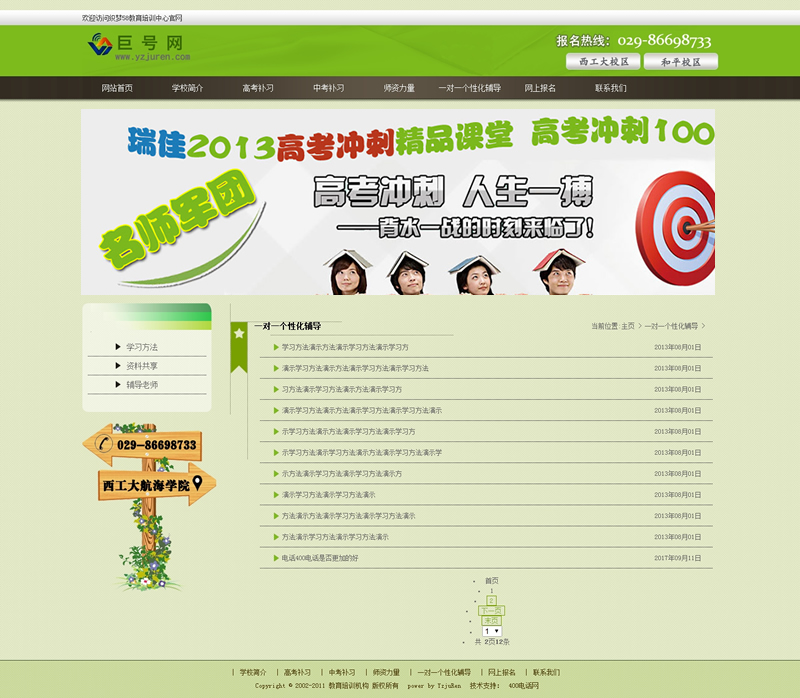Open 联系我们 link in the footer
Viewport: 800px width, 698px height.
[546, 672]
